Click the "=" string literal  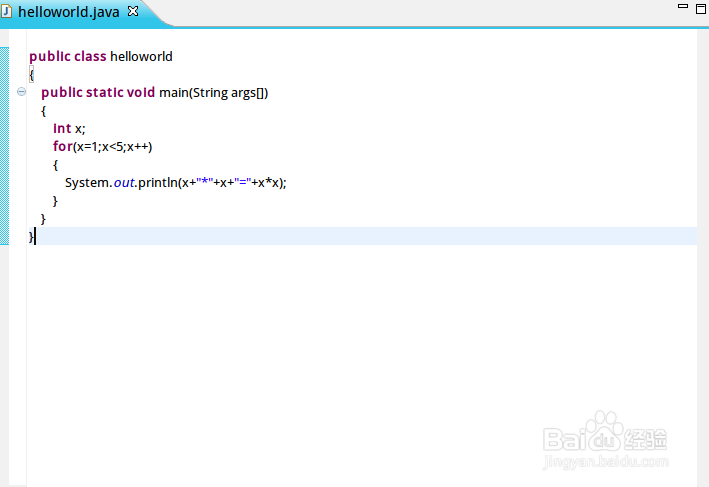[243, 182]
